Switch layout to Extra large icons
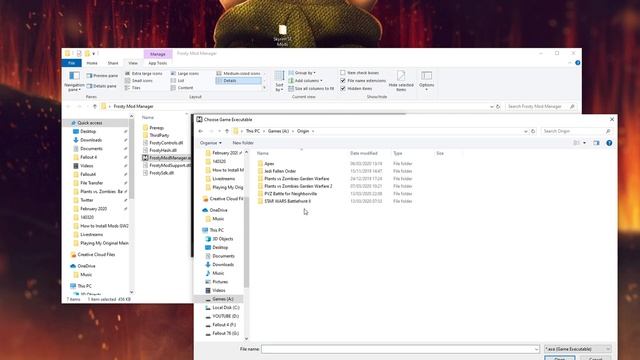Image resolution: width=640 pixels, height=360 pixels. click(x=144, y=73)
